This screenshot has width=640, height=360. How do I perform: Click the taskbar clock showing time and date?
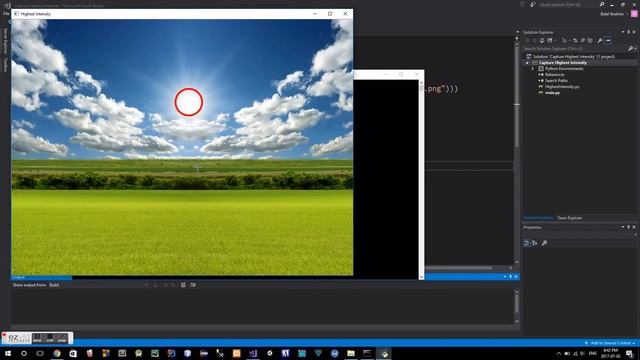611,353
